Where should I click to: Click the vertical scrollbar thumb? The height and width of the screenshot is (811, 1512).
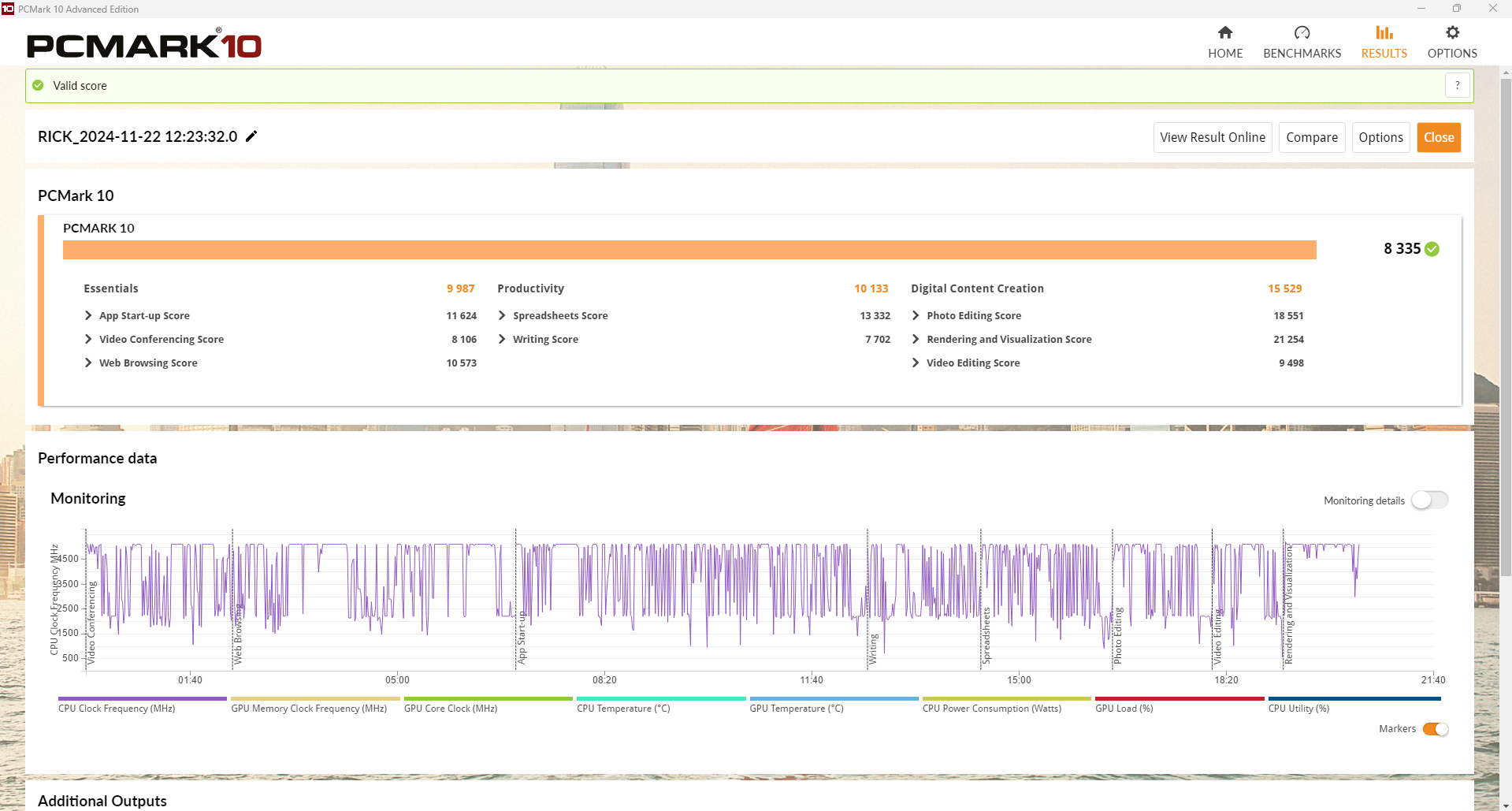[x=1505, y=327]
